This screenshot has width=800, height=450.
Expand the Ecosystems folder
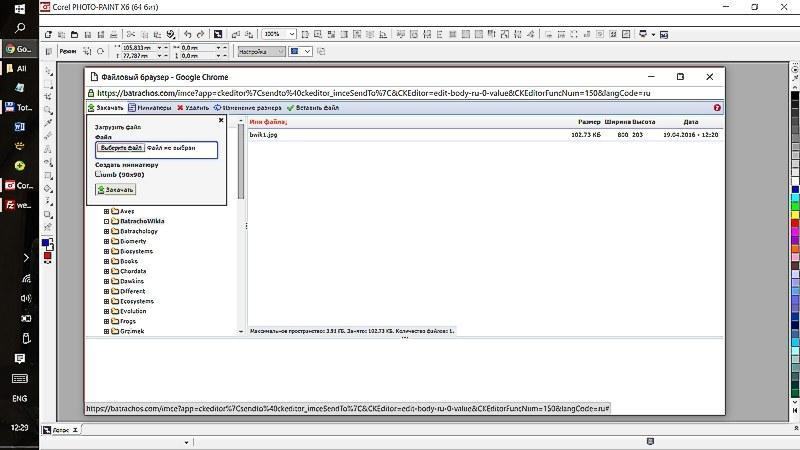pyautogui.click(x=106, y=301)
